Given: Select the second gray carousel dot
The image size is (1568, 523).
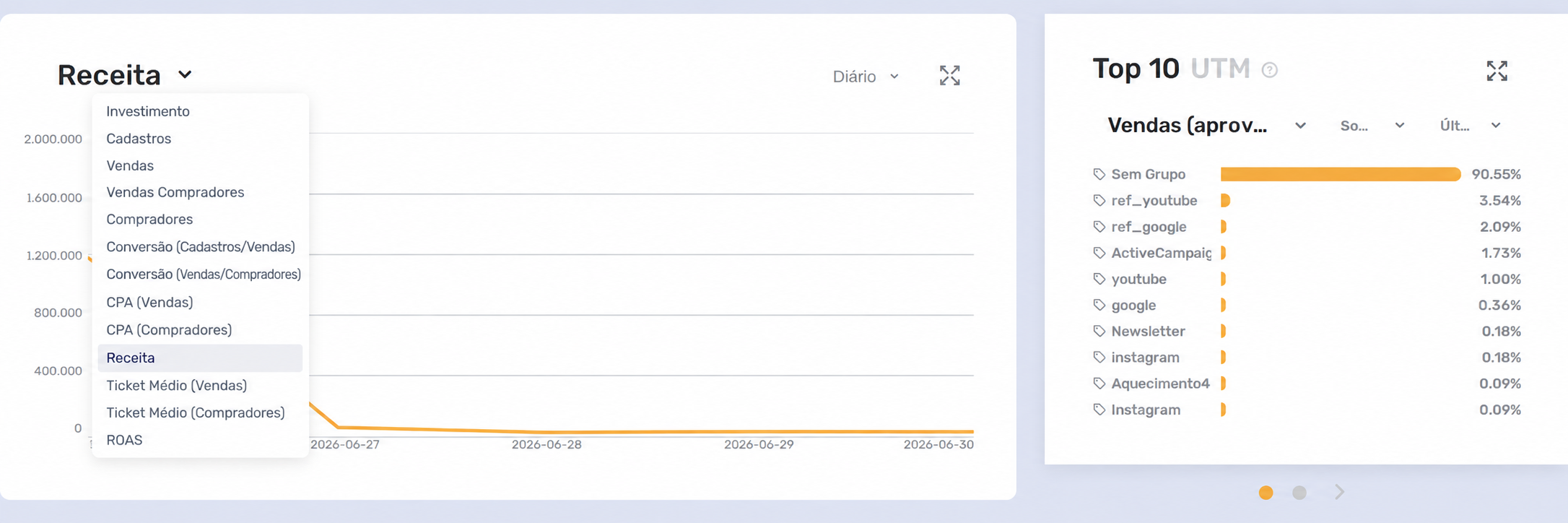Looking at the screenshot, I should point(1299,493).
